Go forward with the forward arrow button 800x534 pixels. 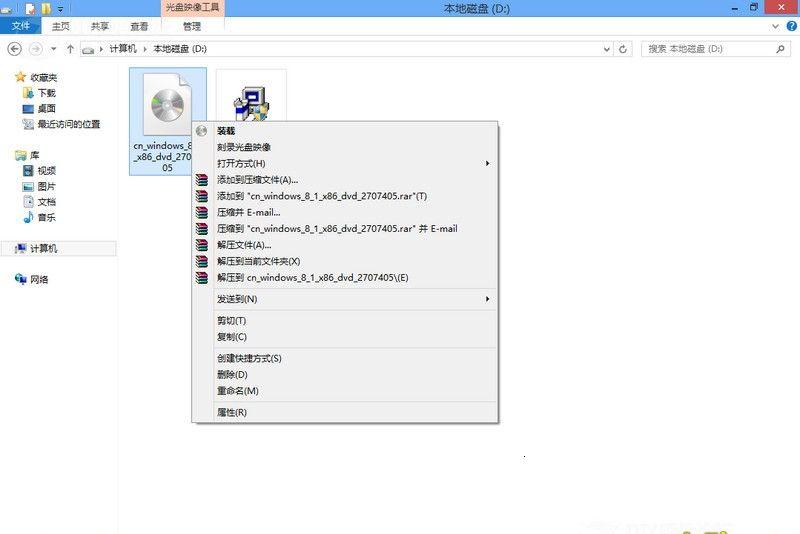tap(35, 49)
